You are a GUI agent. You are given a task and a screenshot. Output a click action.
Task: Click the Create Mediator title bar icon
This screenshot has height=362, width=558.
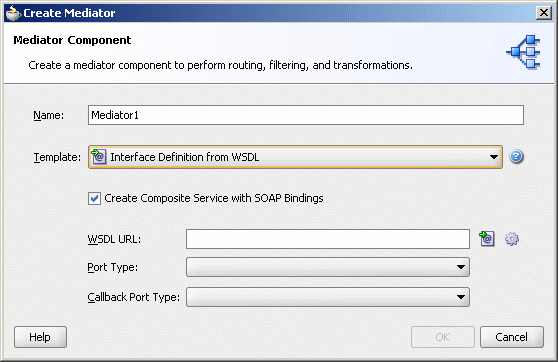(13, 13)
